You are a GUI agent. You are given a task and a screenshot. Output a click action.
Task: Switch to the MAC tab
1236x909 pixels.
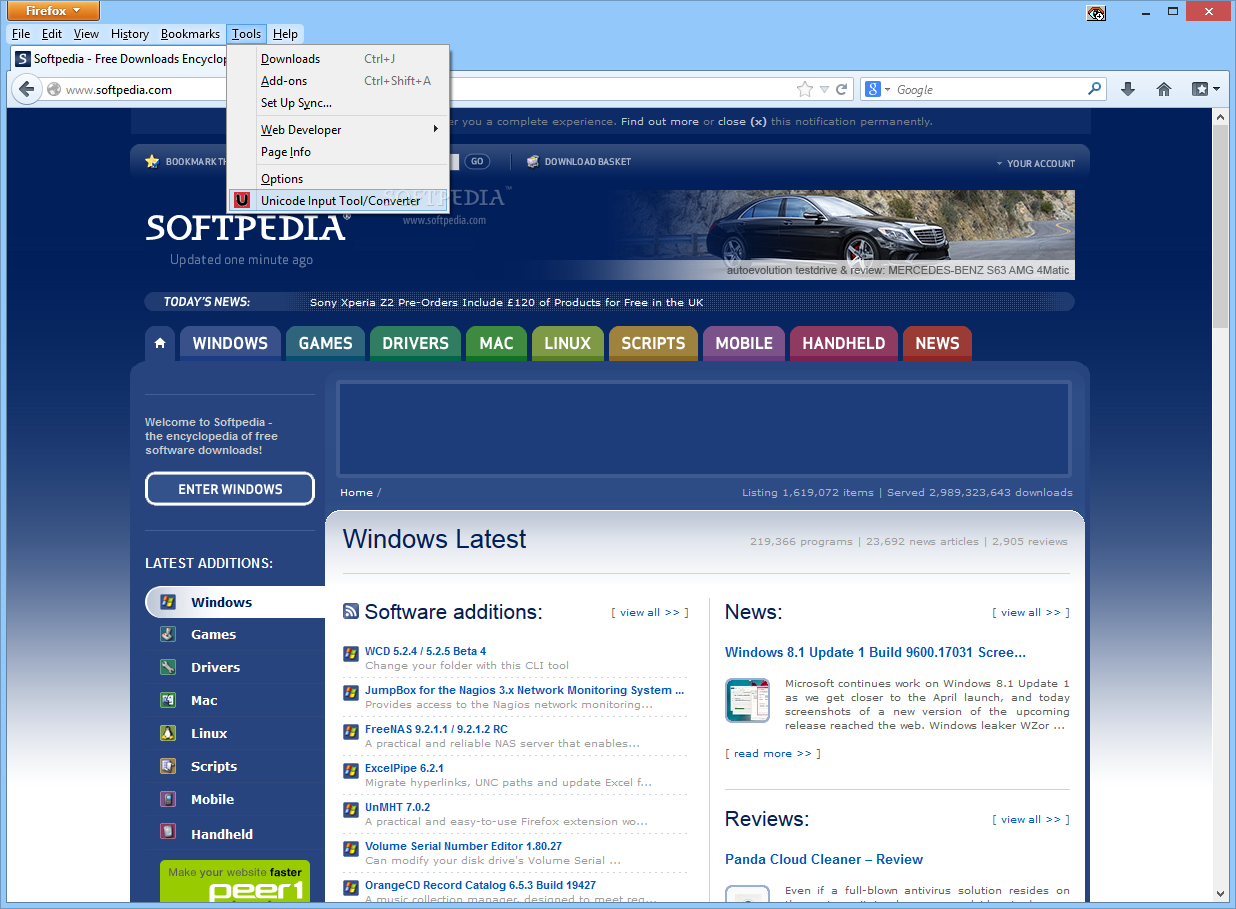click(496, 343)
